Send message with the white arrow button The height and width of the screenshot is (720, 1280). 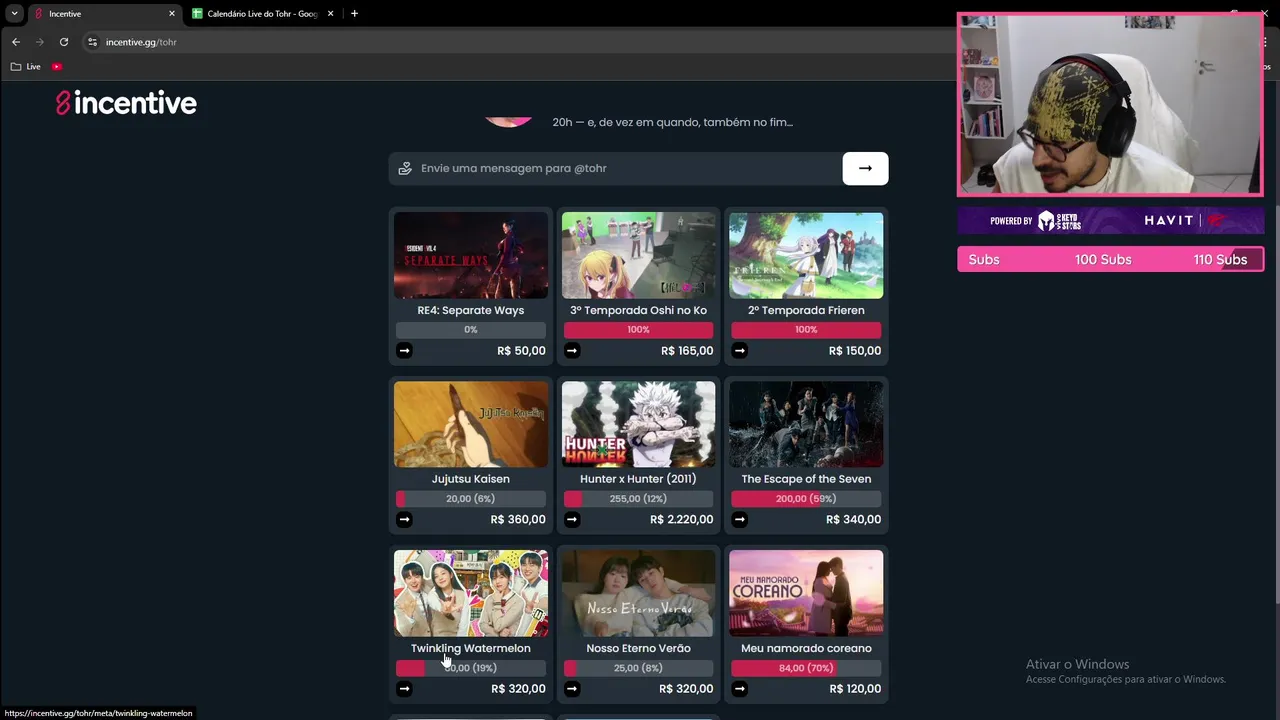tap(865, 168)
